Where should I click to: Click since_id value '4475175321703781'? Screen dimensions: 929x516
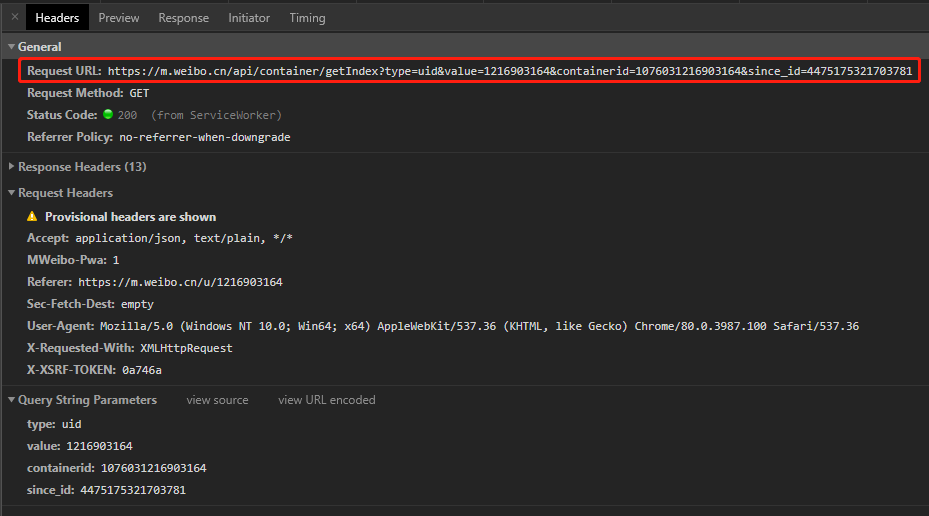(133, 490)
